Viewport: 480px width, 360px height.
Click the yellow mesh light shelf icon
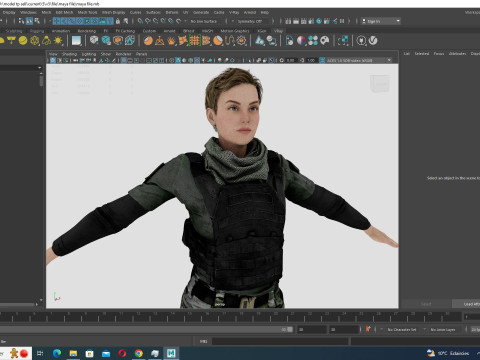pyautogui.click(x=35, y=41)
